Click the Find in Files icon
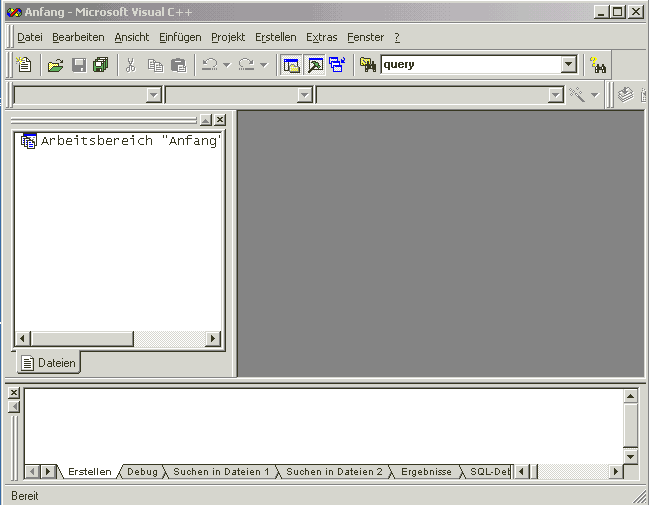Viewport: 649px width, 505px height. click(x=368, y=65)
